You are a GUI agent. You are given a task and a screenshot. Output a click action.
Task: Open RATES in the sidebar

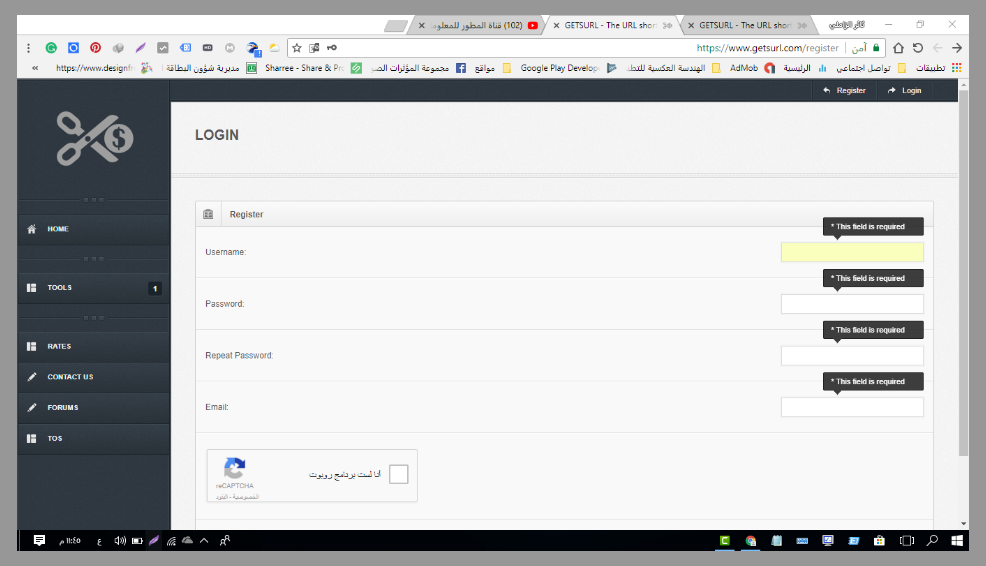coord(94,347)
